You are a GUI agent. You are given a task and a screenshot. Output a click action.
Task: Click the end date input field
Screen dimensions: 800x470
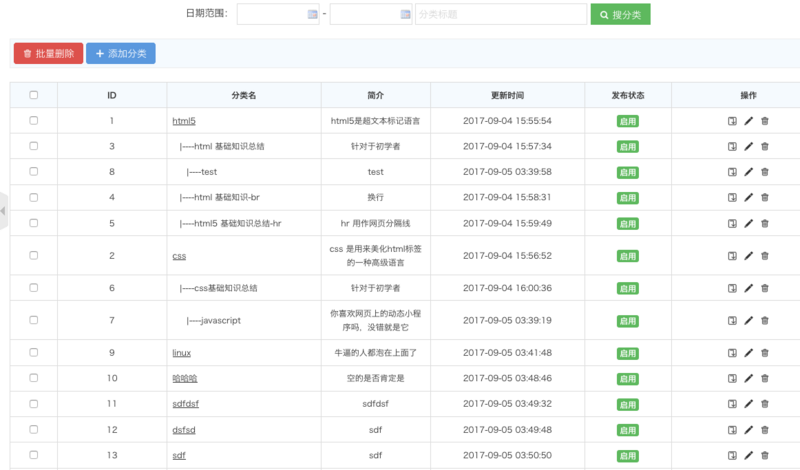click(x=371, y=14)
